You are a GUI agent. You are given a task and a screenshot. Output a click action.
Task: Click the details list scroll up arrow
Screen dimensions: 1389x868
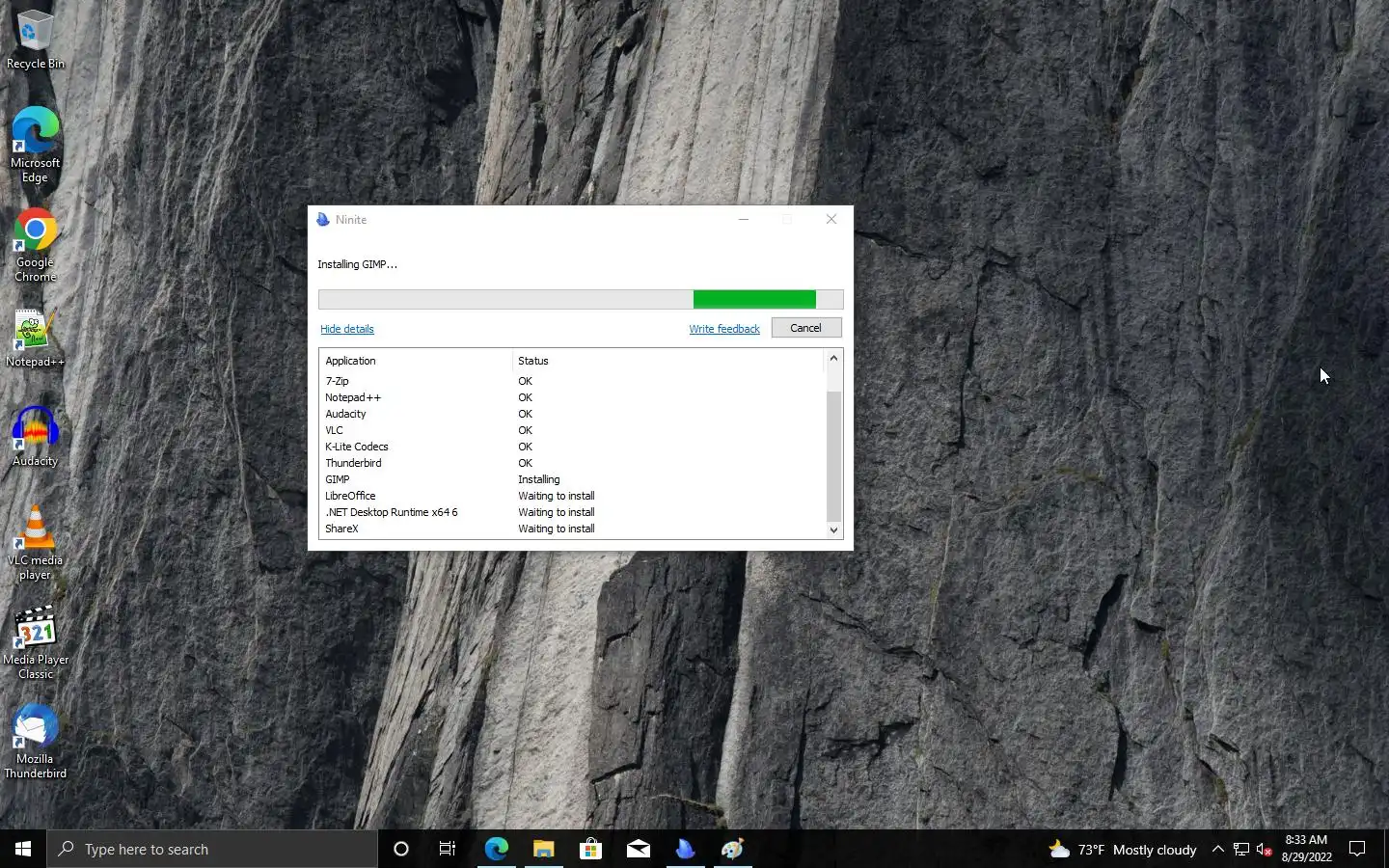tap(834, 358)
